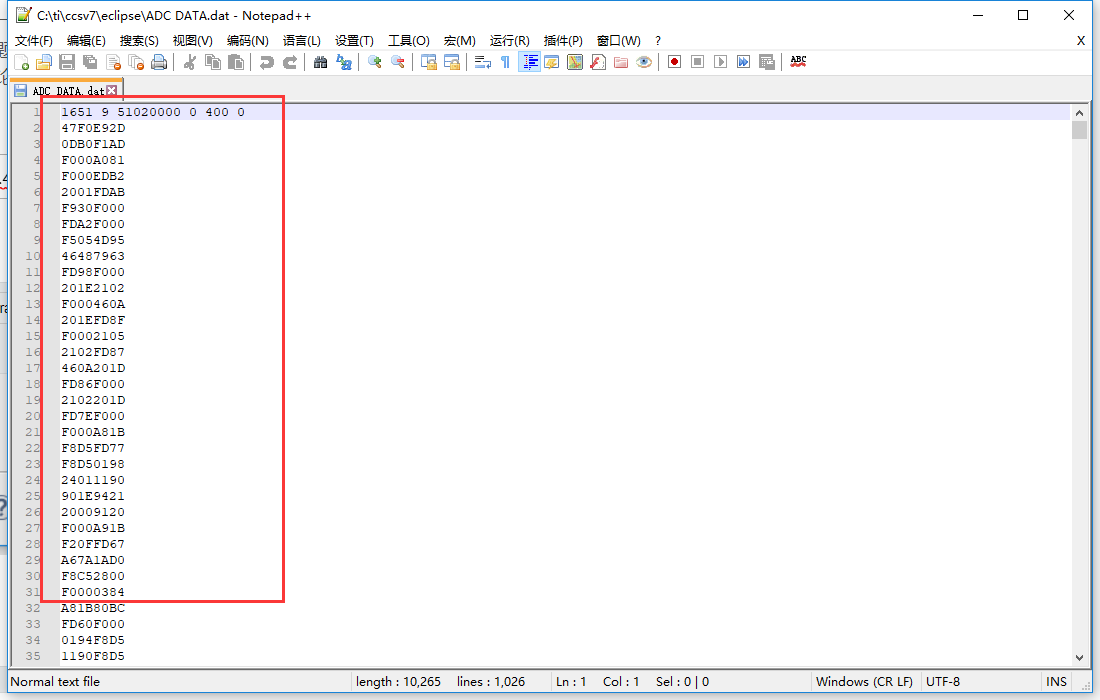Create a new file with toolbar icon
This screenshot has width=1100, height=700.
(22, 62)
